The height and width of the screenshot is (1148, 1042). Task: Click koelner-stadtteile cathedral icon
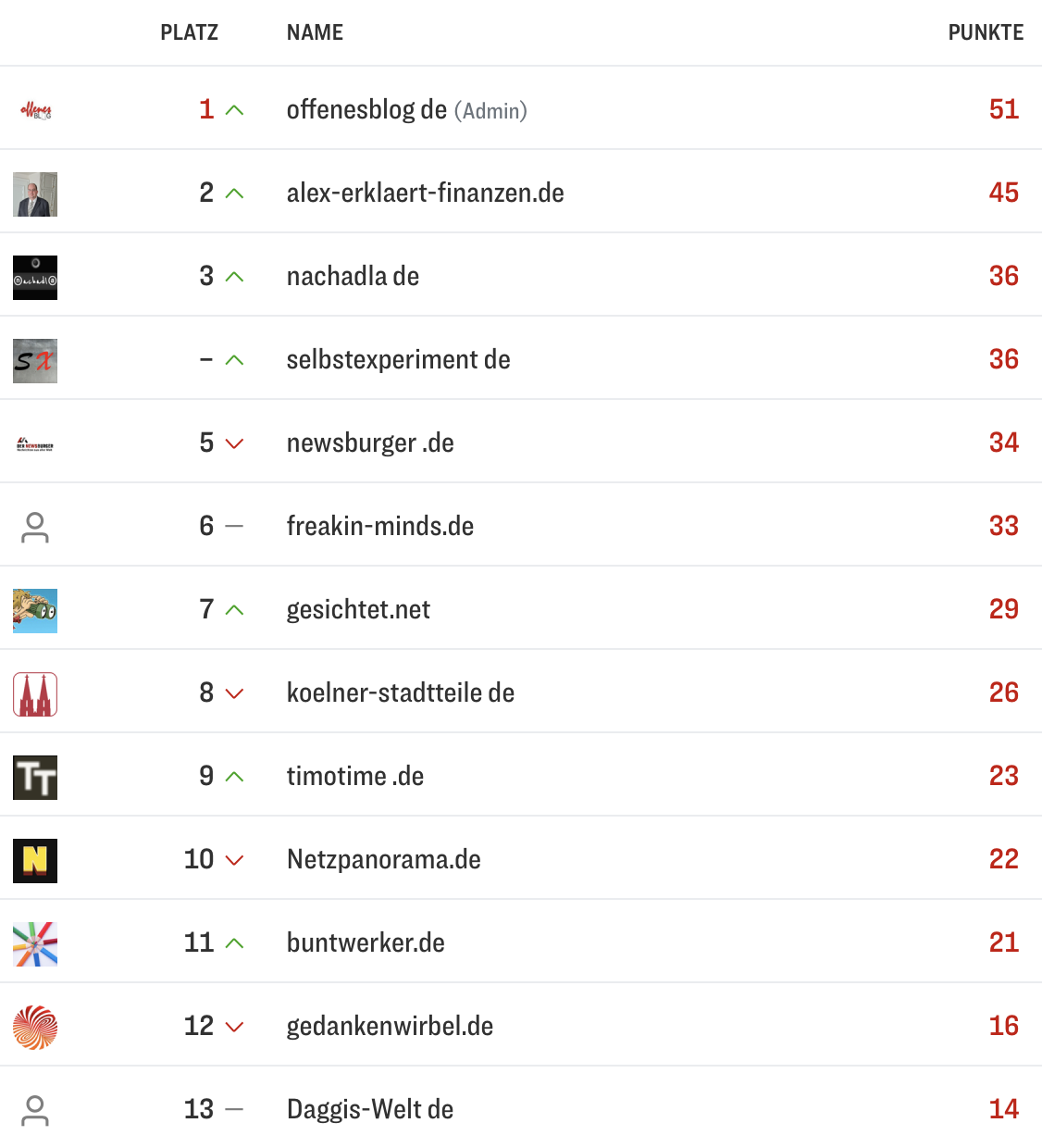pos(35,694)
